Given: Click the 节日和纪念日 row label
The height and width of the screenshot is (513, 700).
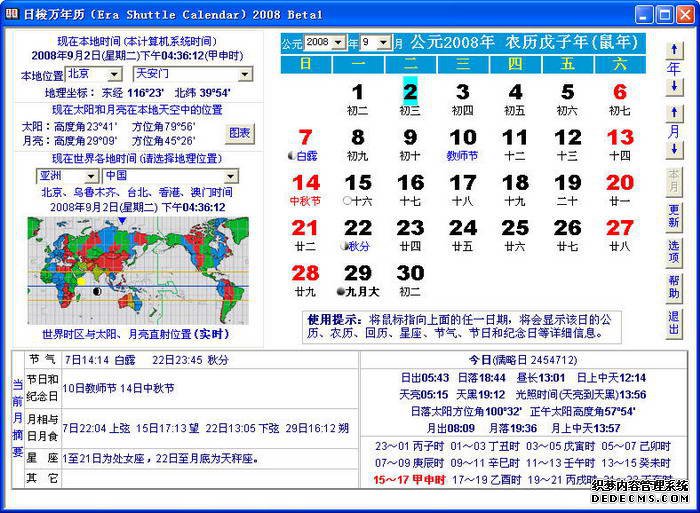Looking at the screenshot, I should [42, 388].
